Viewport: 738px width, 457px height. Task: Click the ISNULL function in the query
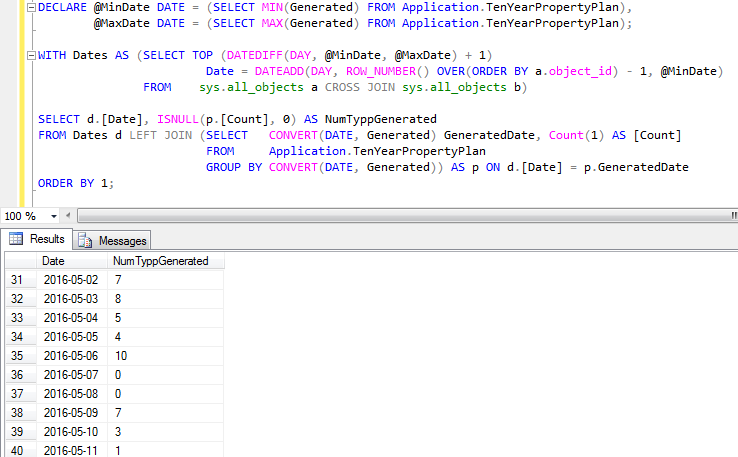(178, 119)
